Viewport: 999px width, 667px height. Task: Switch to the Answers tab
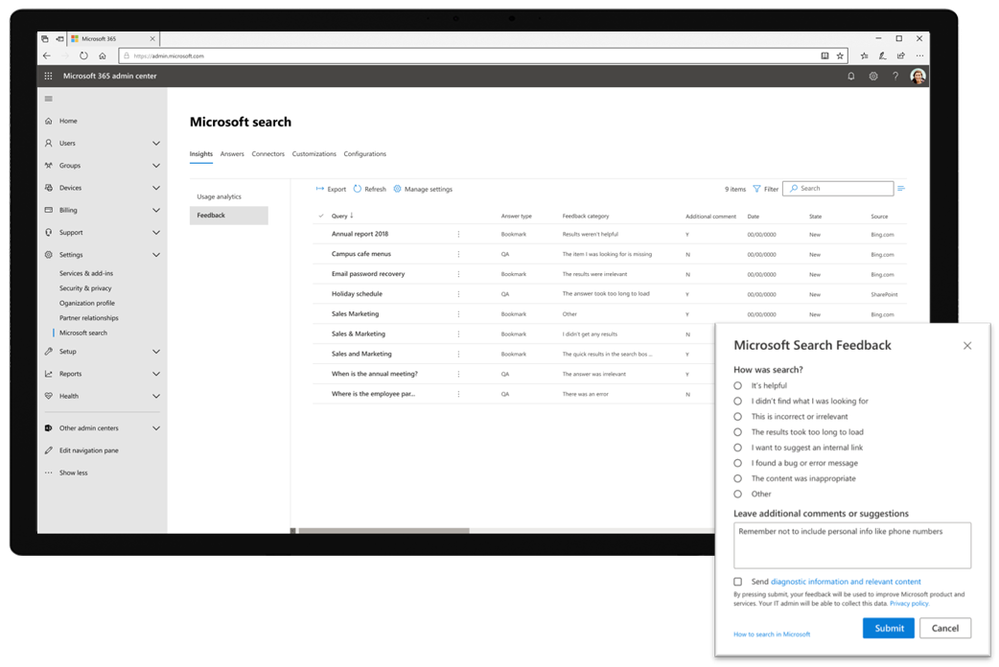(232, 154)
